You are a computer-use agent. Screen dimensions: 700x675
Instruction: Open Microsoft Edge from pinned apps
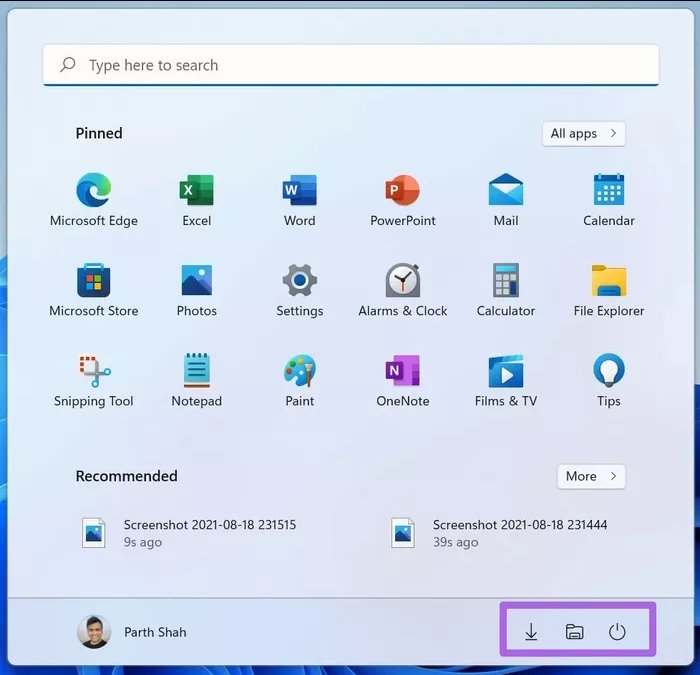(94, 201)
